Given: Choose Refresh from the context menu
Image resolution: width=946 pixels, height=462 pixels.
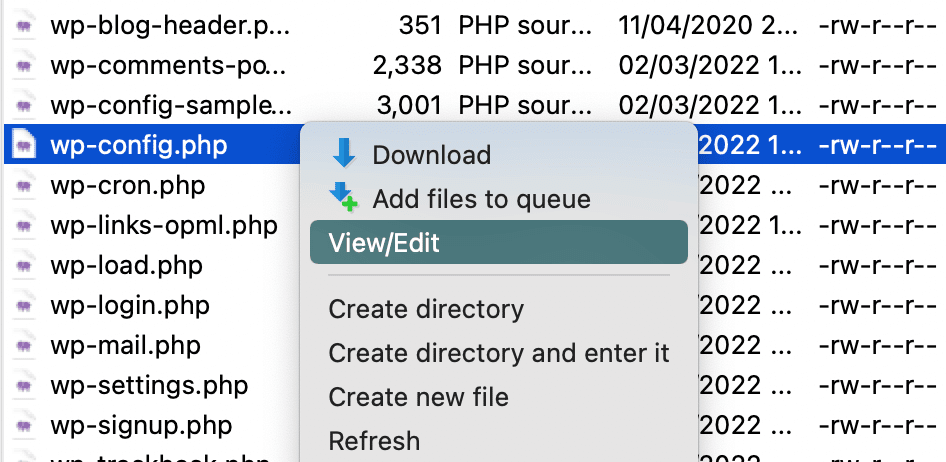Looking at the screenshot, I should 498,440.
